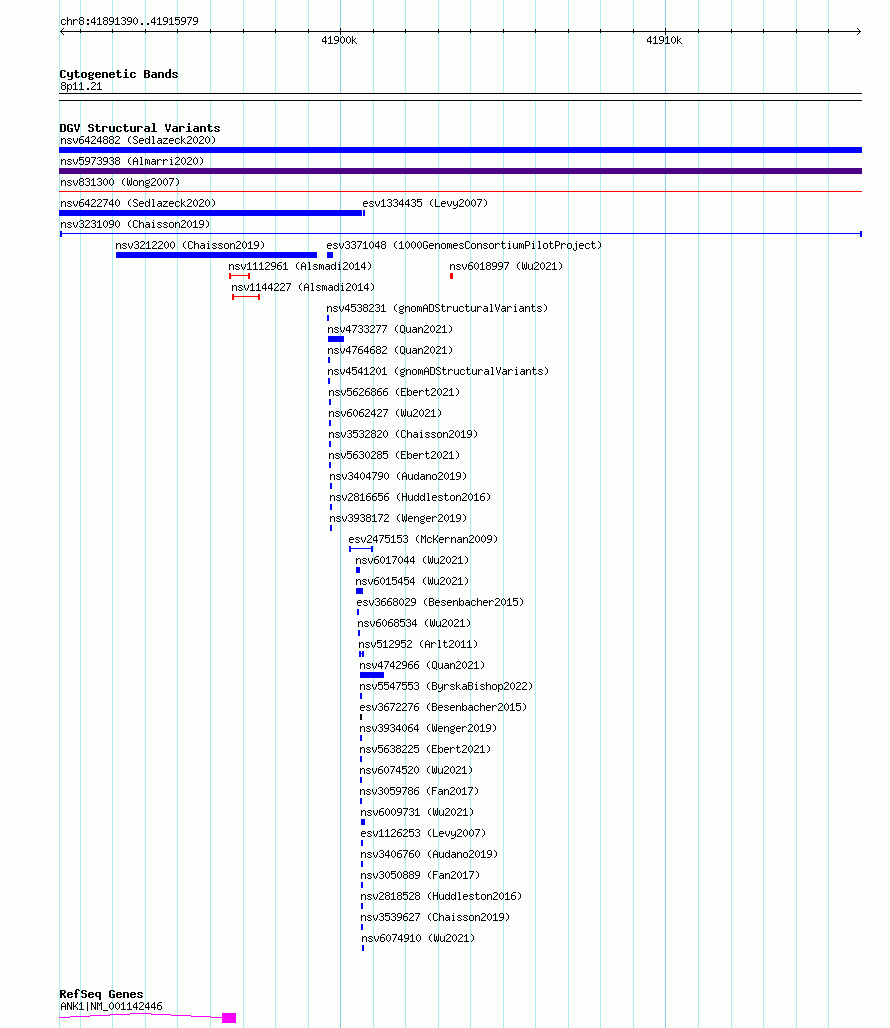
Task: Click nsv4742966 (Quan2021) label
Action: (422, 665)
